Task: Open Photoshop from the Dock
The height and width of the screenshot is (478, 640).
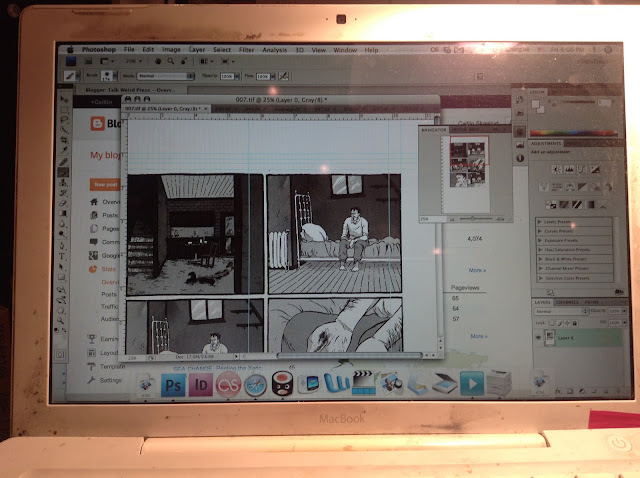Action: point(173,385)
